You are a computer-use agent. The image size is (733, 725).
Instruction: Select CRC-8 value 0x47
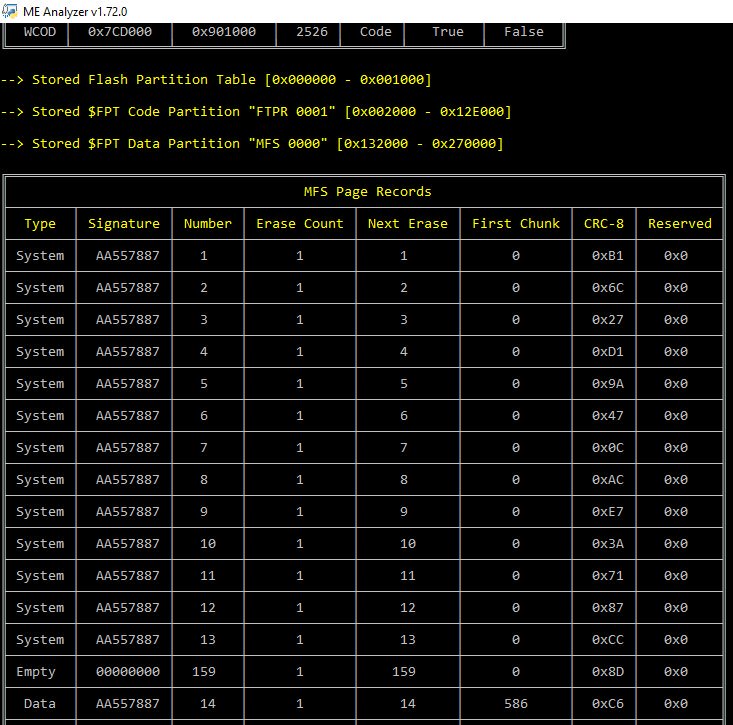point(608,416)
